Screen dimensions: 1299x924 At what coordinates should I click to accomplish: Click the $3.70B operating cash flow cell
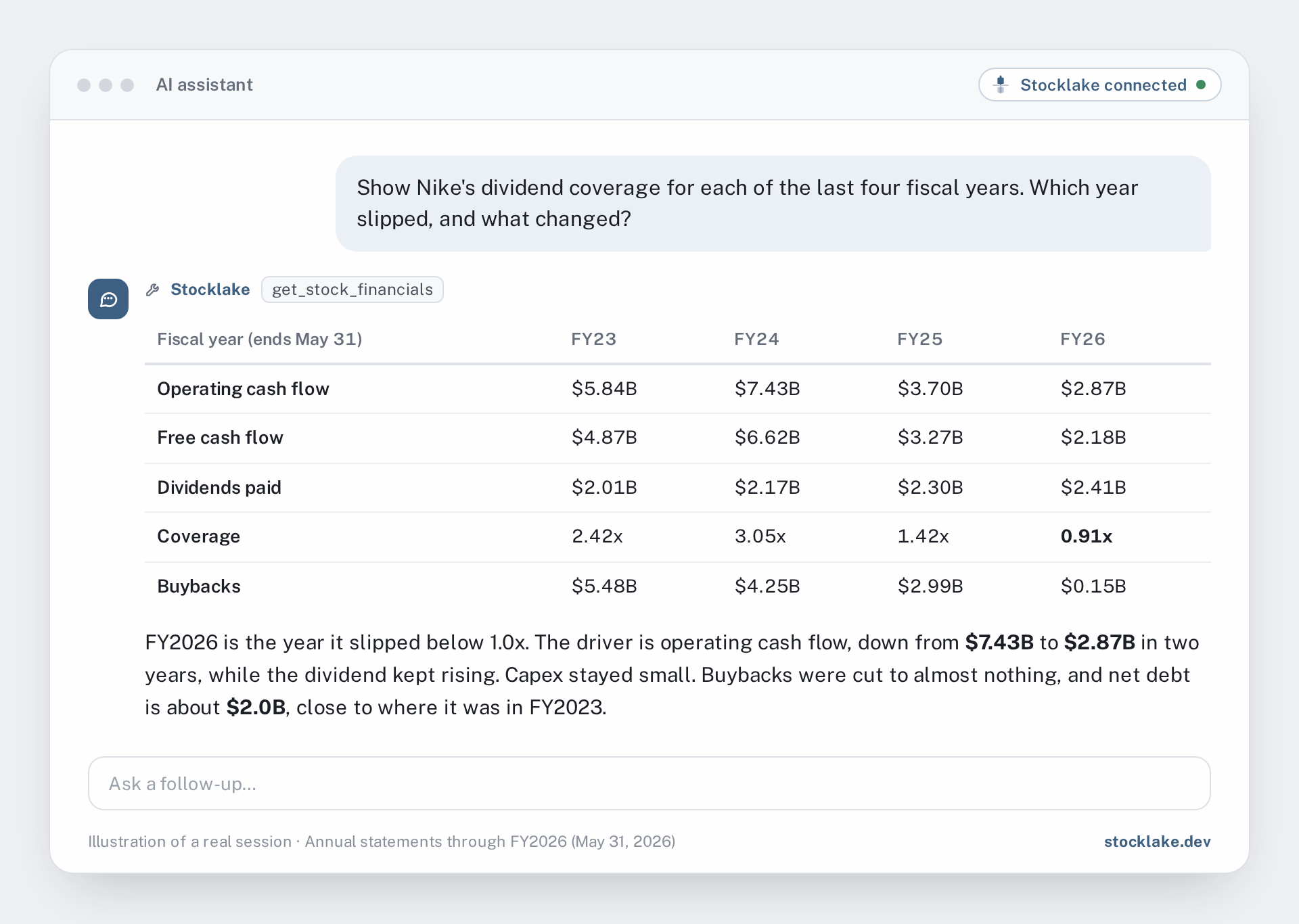point(930,389)
